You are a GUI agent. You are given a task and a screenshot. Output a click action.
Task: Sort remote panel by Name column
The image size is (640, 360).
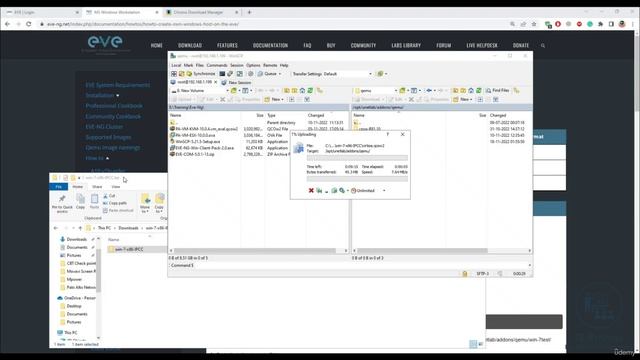tap(359, 116)
